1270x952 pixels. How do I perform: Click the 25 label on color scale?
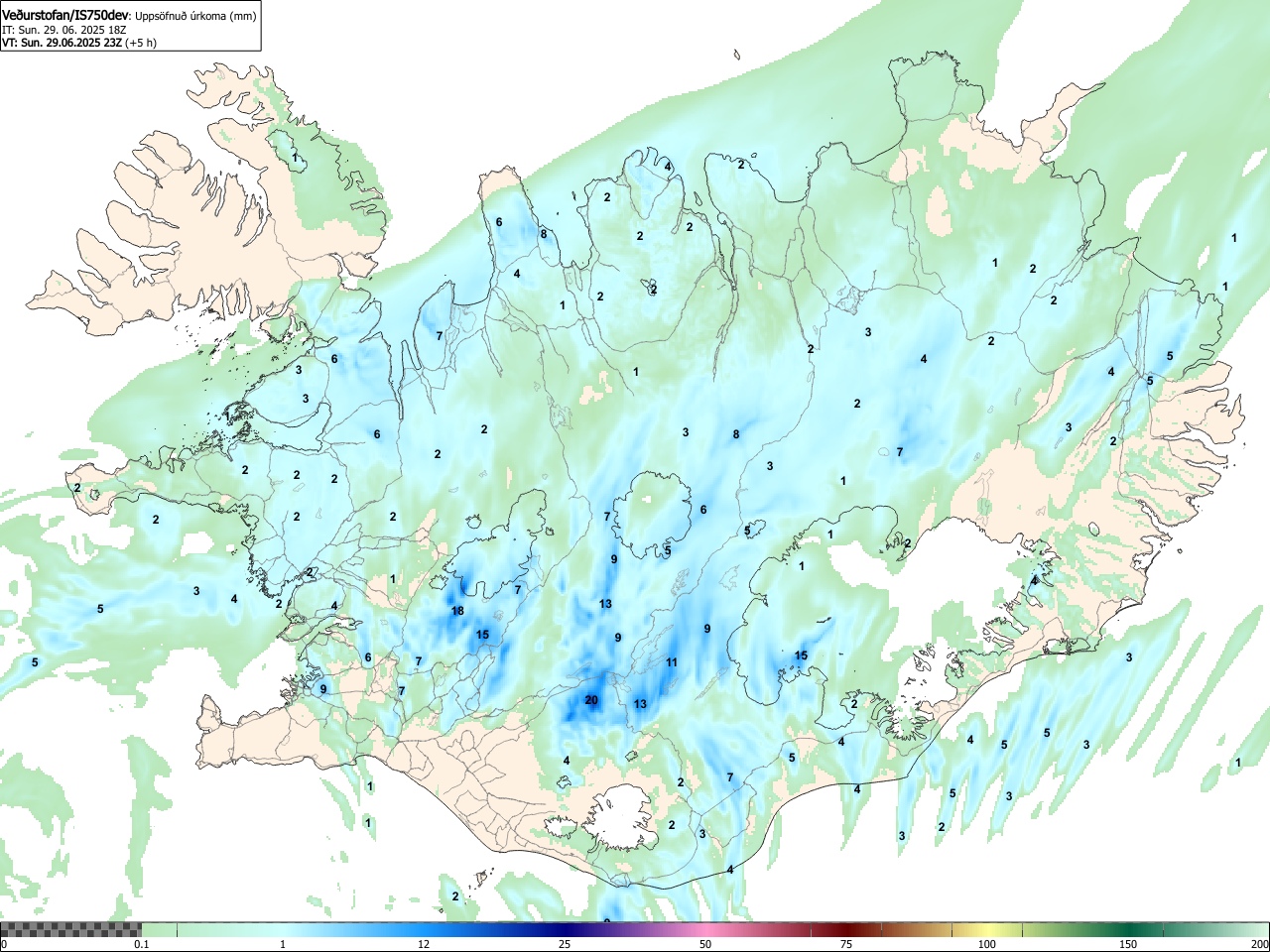pos(565,944)
